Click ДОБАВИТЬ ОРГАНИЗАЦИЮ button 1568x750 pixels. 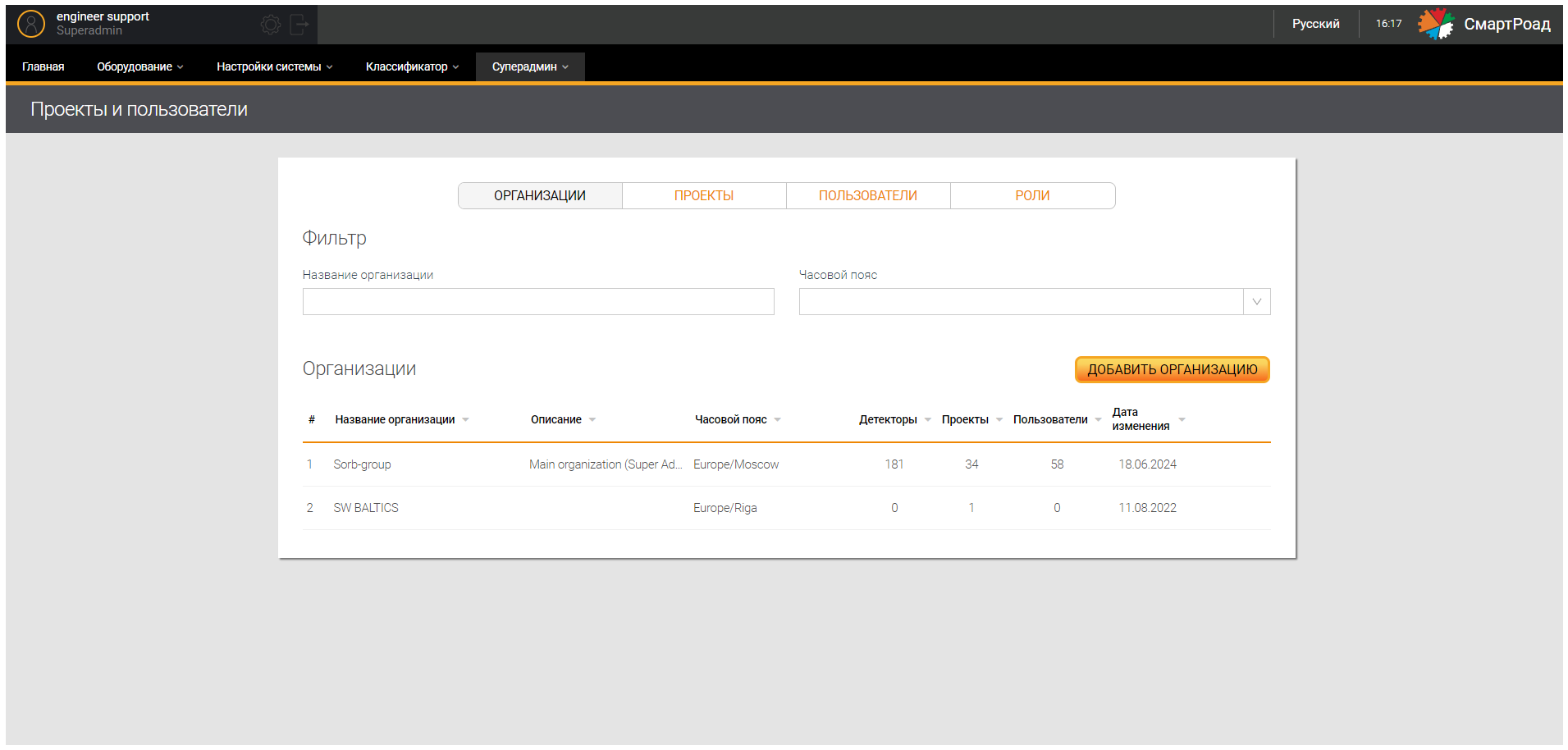point(1173,369)
